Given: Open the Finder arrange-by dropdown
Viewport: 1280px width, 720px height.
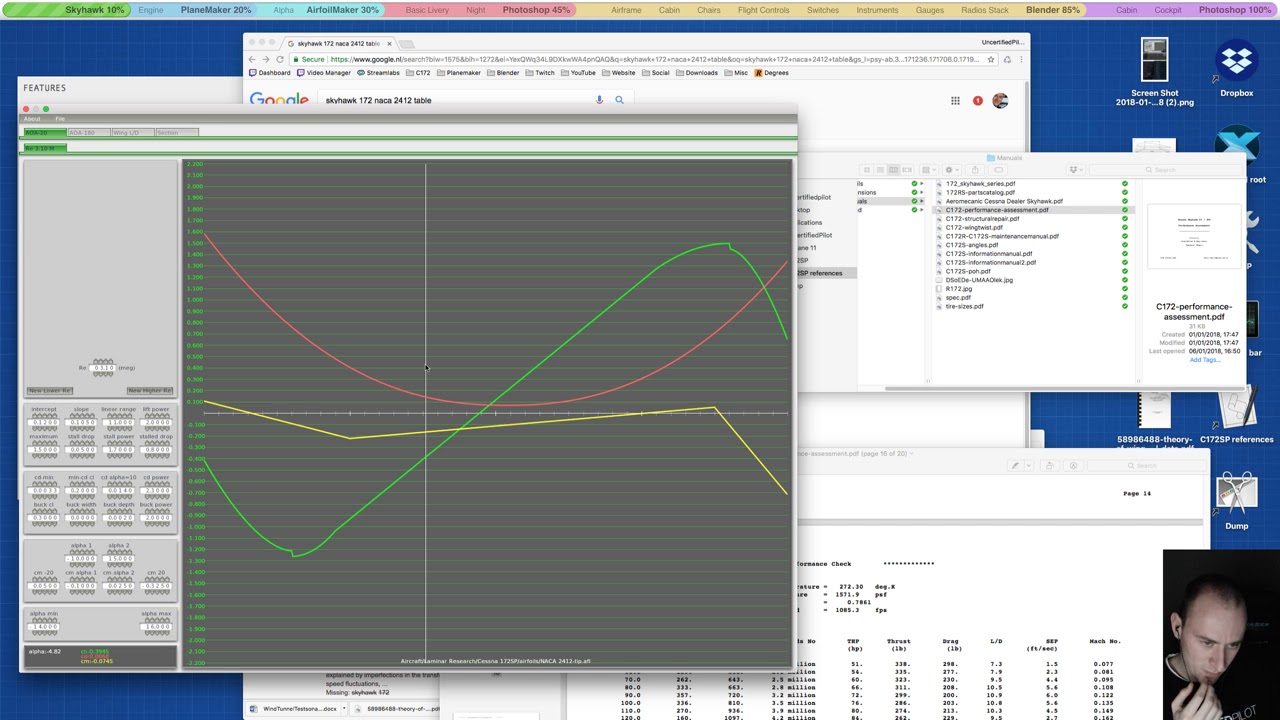Looking at the screenshot, I should pyautogui.click(x=929, y=170).
